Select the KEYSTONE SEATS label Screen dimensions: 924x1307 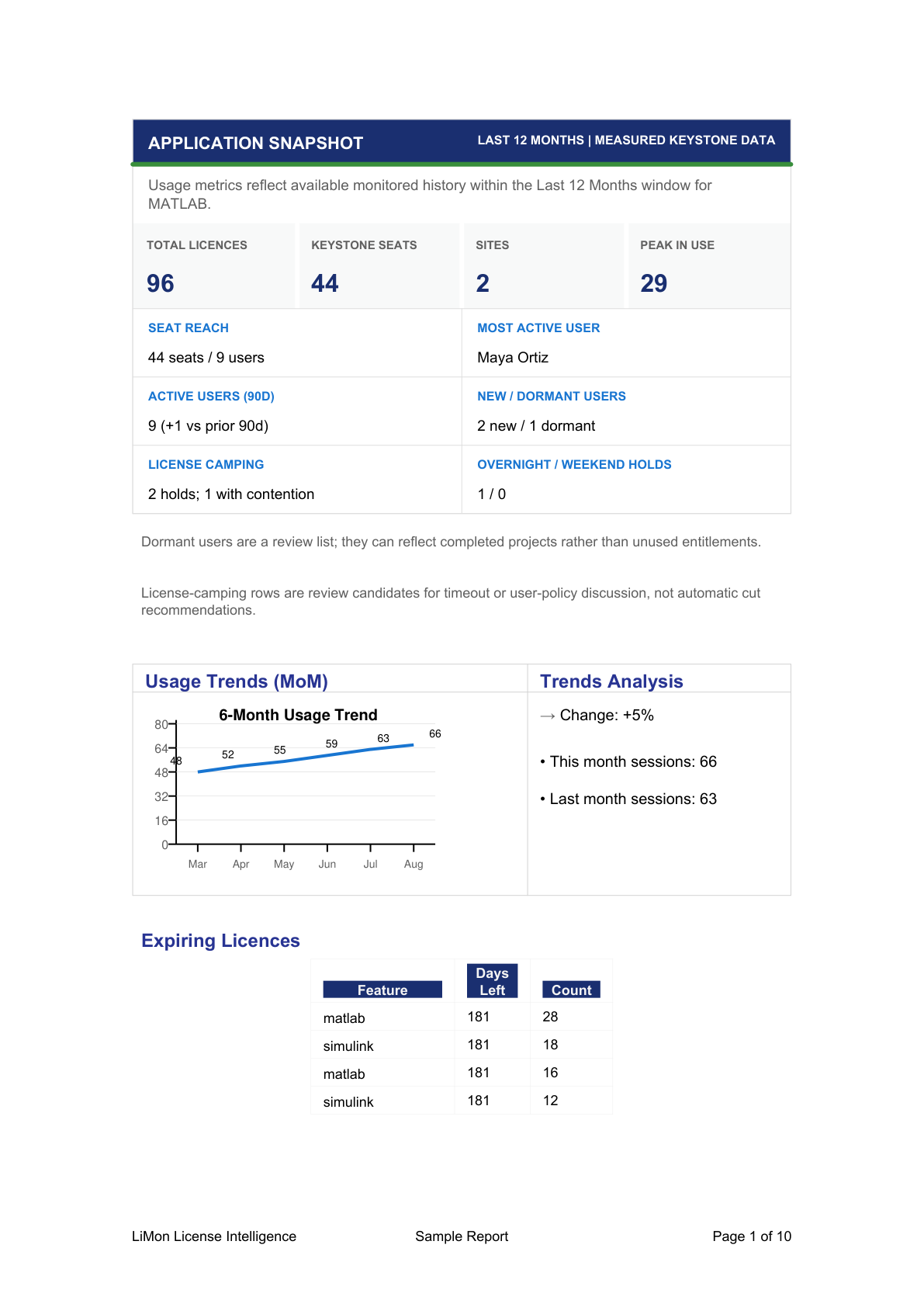[364, 245]
